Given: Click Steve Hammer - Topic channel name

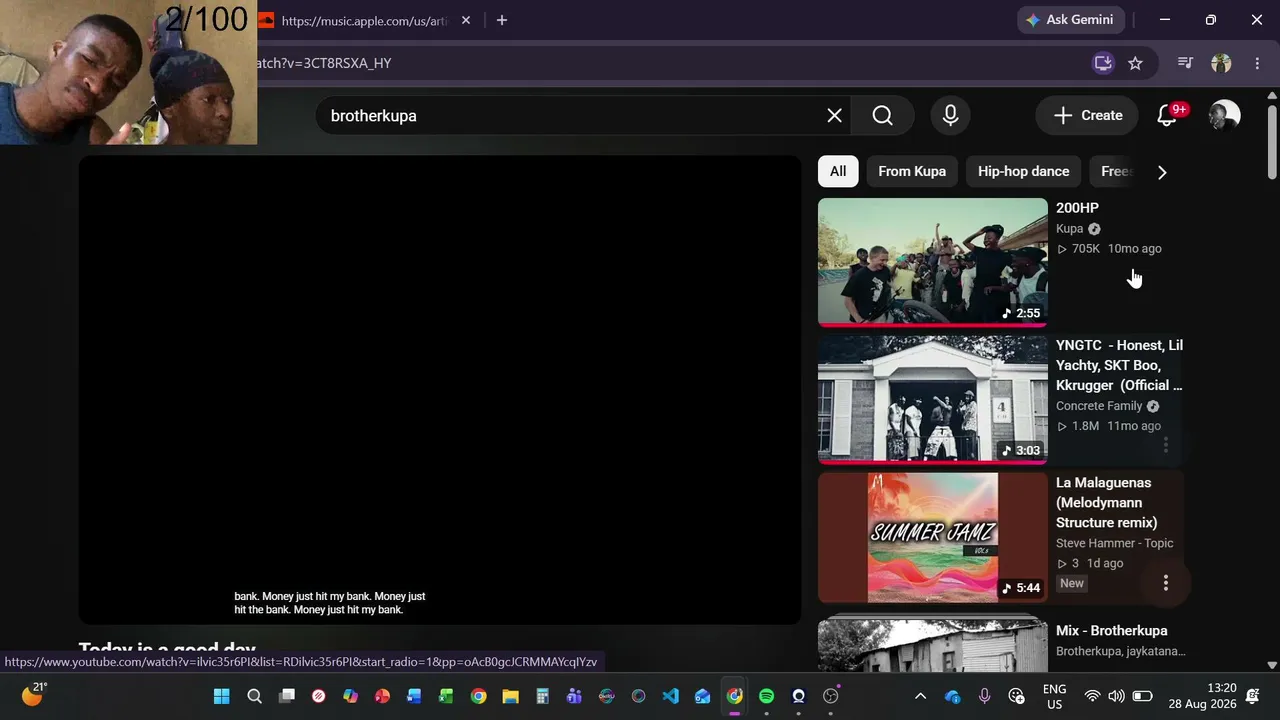Looking at the screenshot, I should click(1115, 543).
